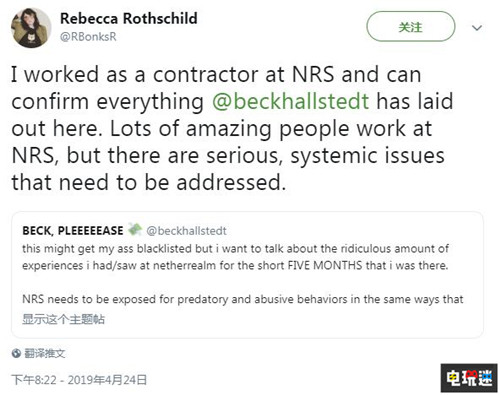500x395 pixels.
Task: Open Rebecca Rothschild's profile avatar
Action: 31,28
